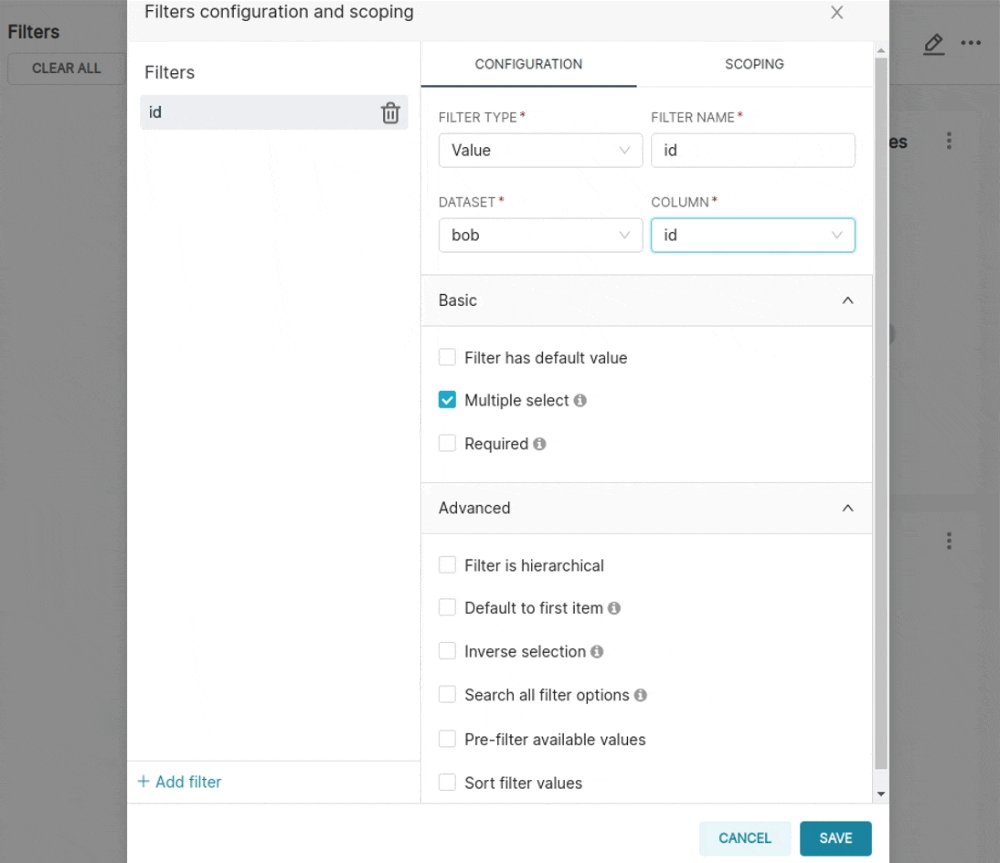
Task: Open the top kebab menu near 'es'
Action: tap(949, 141)
